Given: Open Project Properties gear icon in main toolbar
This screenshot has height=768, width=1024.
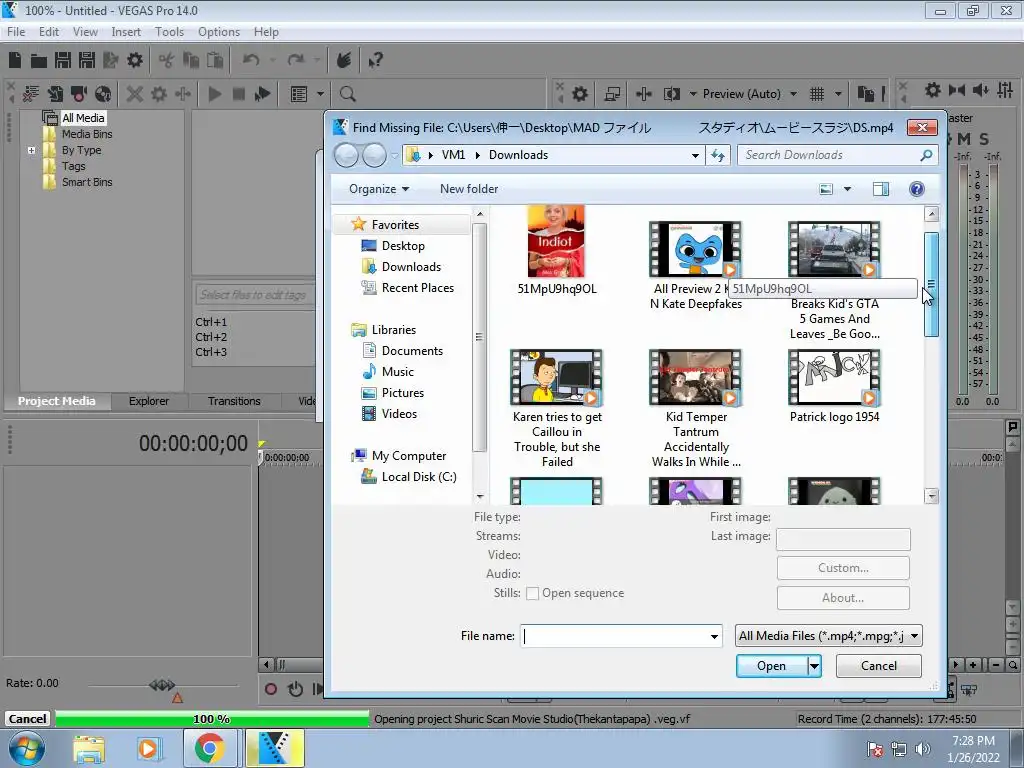Looking at the screenshot, I should point(135,61).
